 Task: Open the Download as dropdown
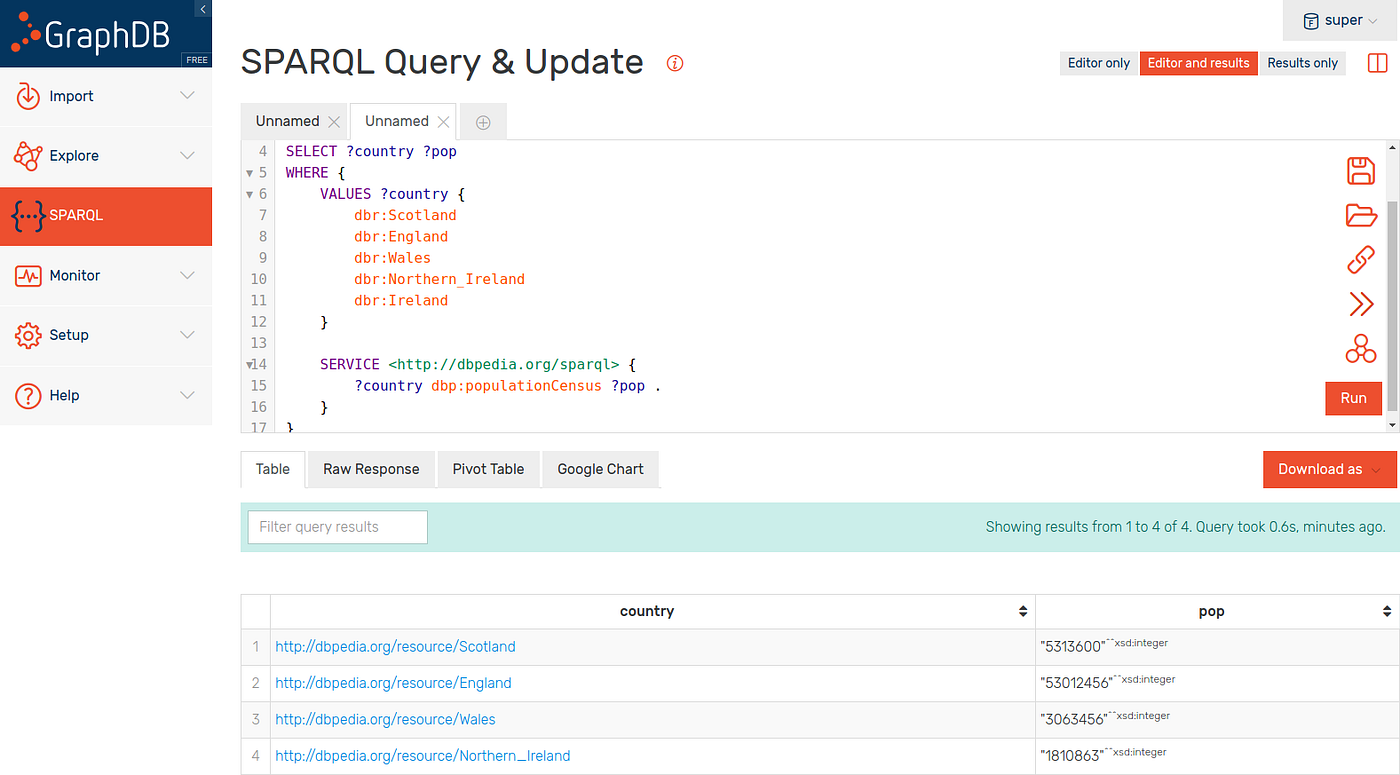(x=1329, y=469)
